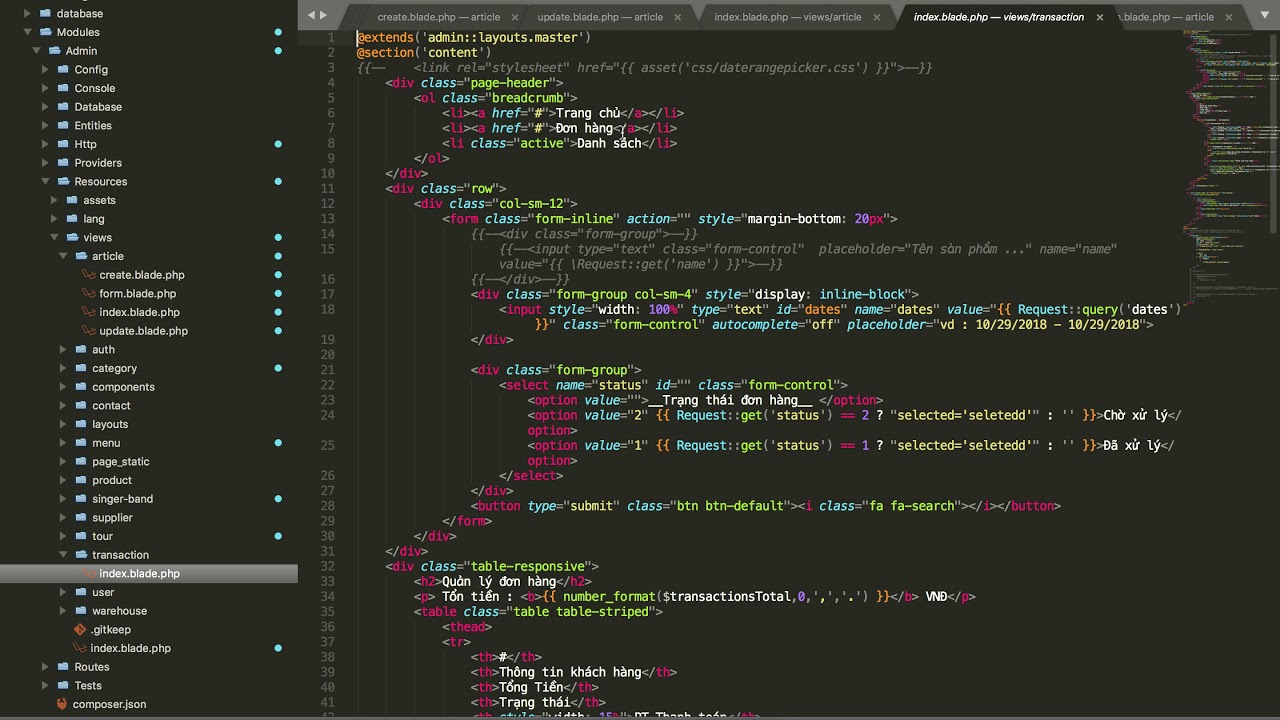Select index.blade.php — views/transaction tab
The width and height of the screenshot is (1280, 720).
coord(998,17)
